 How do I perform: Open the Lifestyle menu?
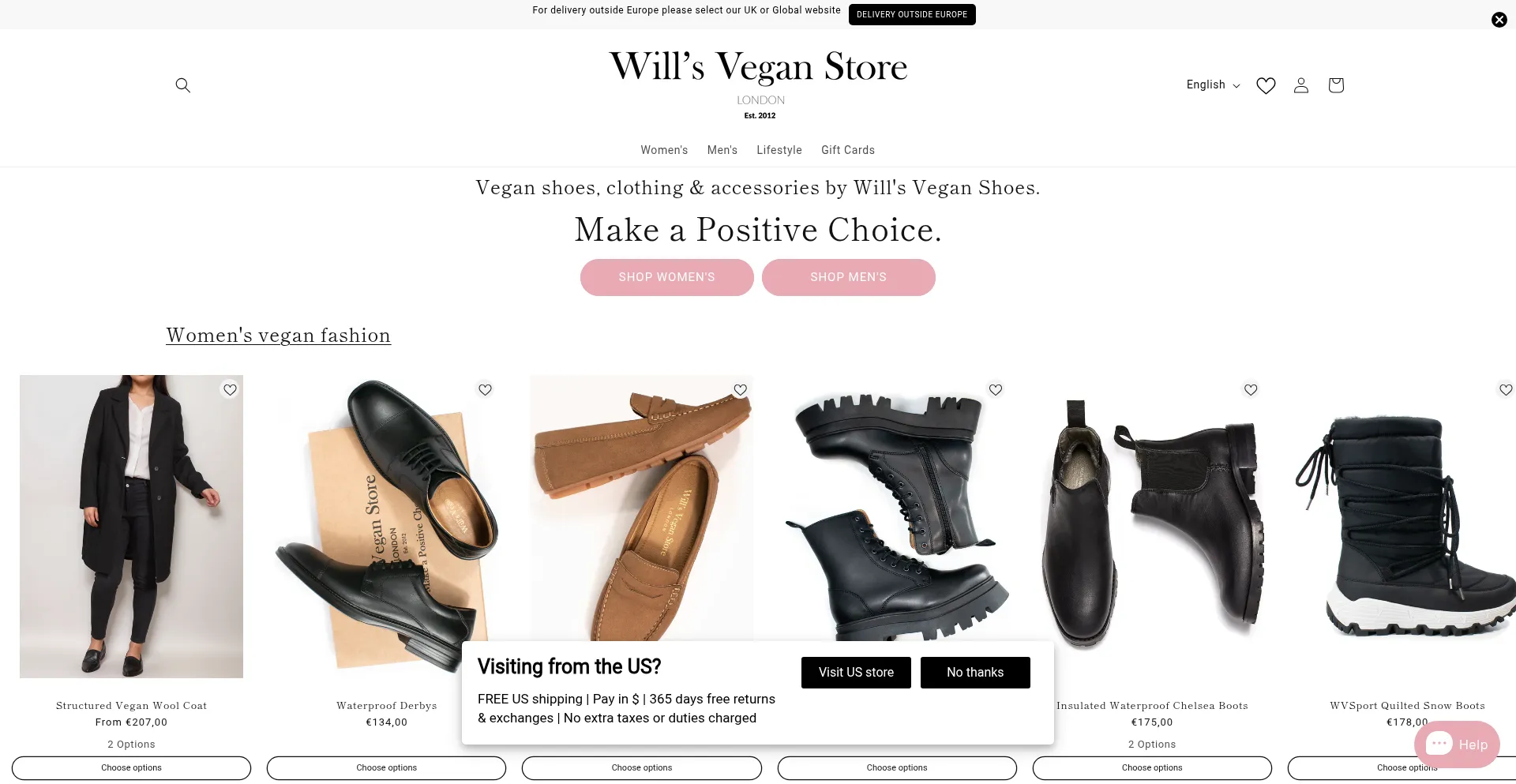tap(779, 150)
